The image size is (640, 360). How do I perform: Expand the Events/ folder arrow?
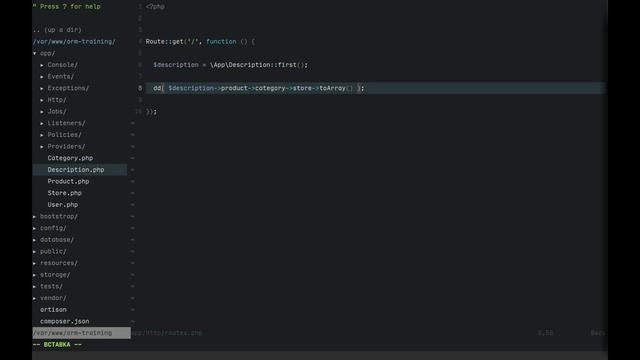(42, 77)
